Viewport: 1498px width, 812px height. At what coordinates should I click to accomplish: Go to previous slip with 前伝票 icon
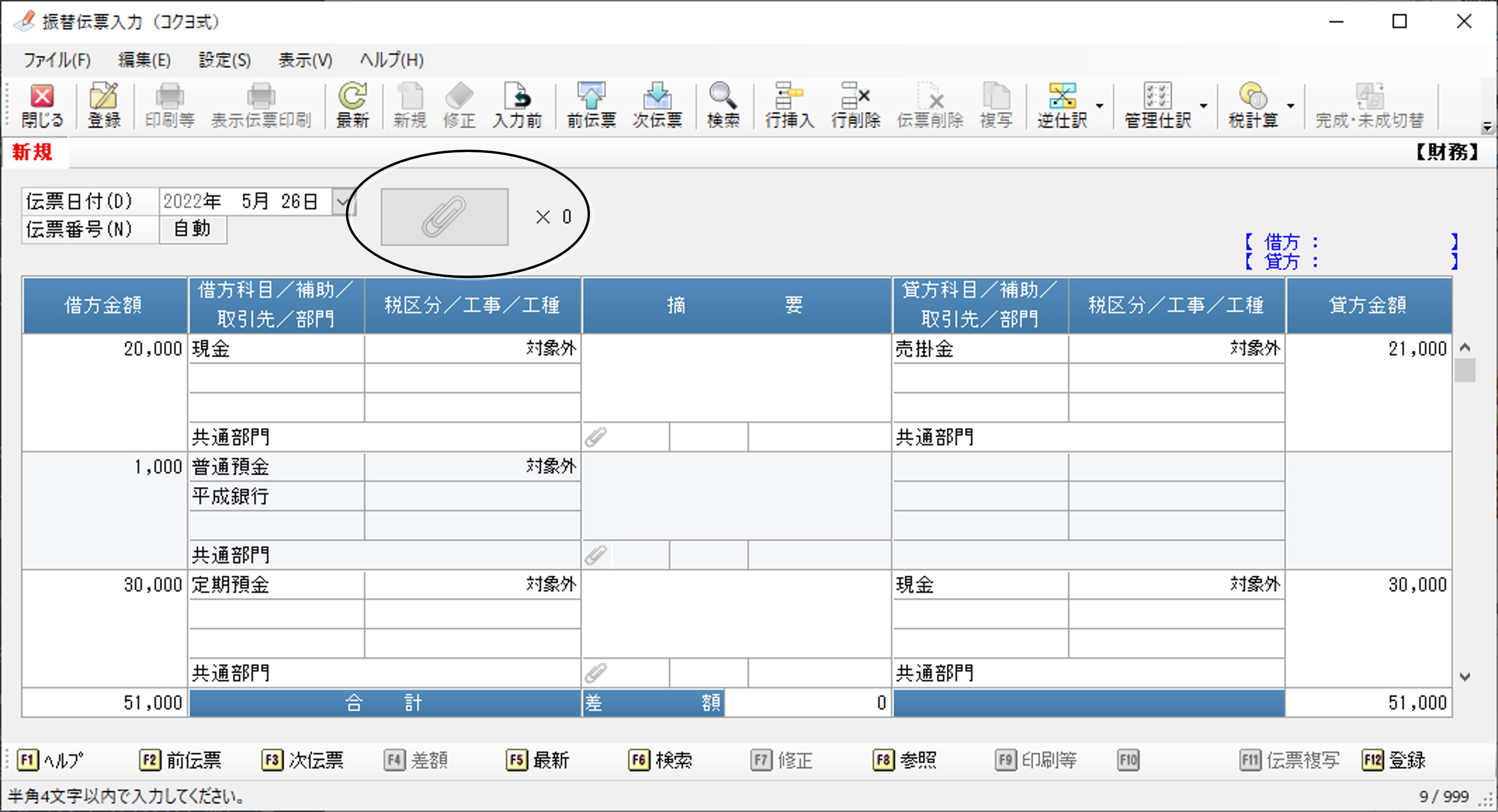pyautogui.click(x=591, y=106)
